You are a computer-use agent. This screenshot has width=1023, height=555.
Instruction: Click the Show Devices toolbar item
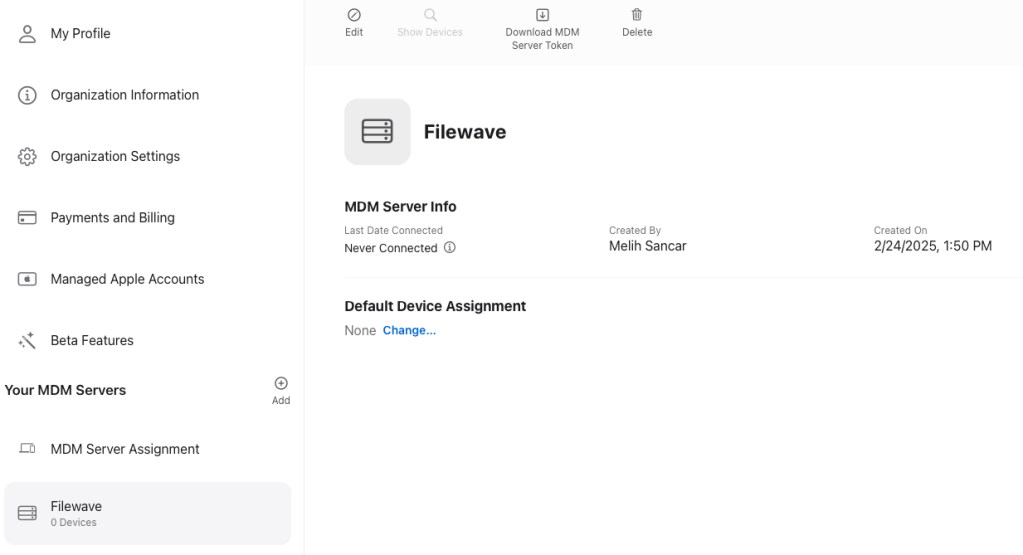click(x=430, y=23)
